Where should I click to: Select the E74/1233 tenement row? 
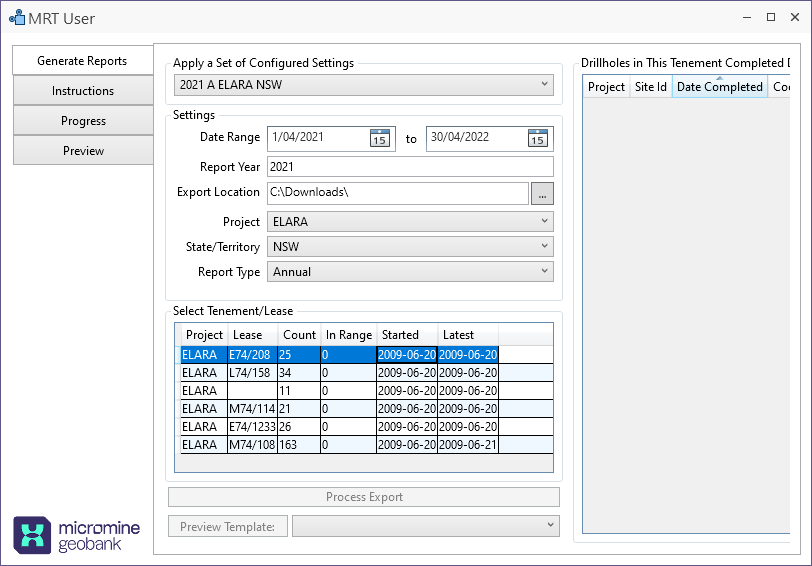(x=250, y=427)
